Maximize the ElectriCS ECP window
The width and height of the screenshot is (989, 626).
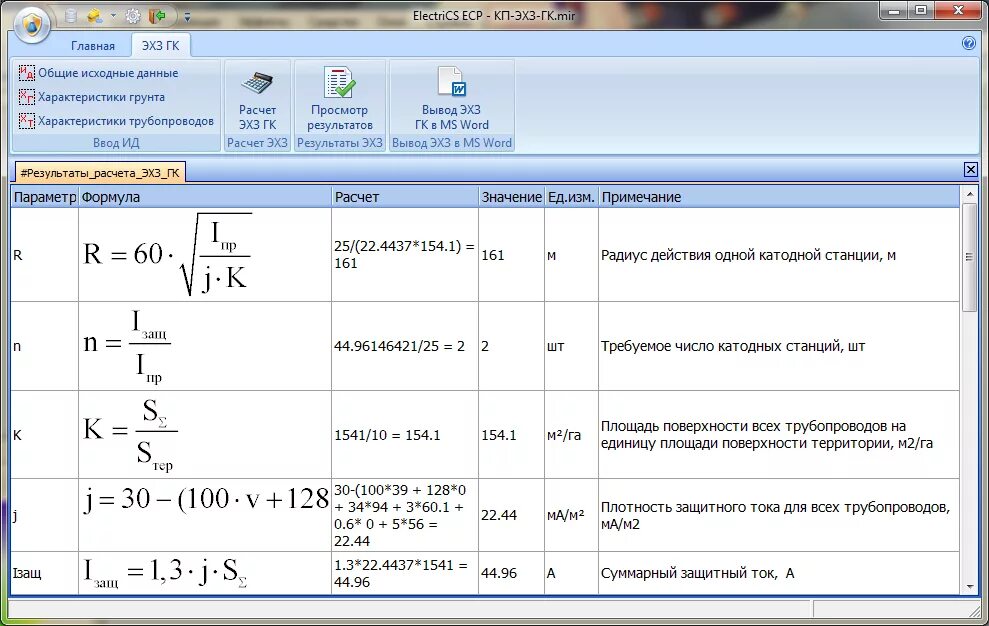[x=921, y=11]
